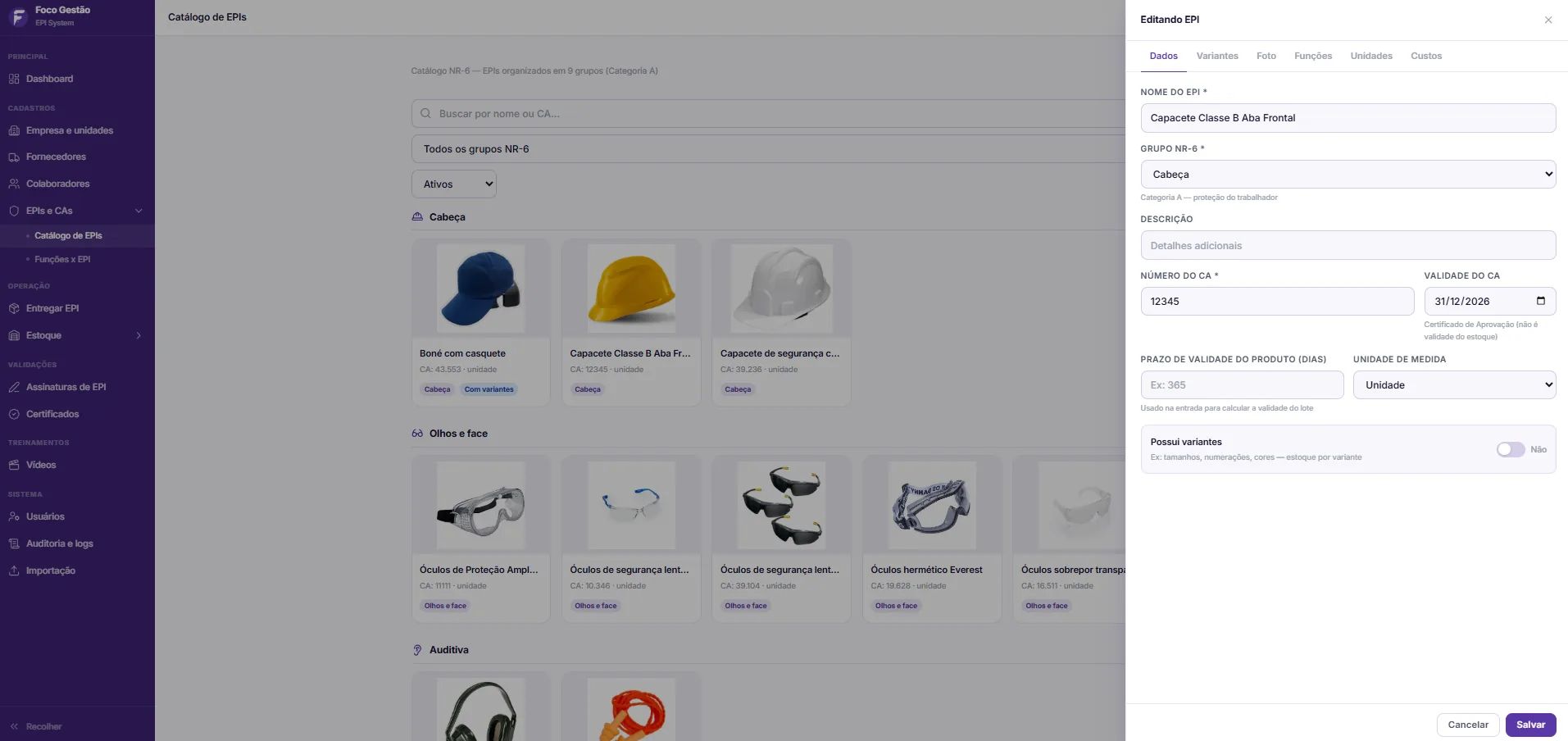Click the CA: 19.628 · unidade text

coord(908,586)
